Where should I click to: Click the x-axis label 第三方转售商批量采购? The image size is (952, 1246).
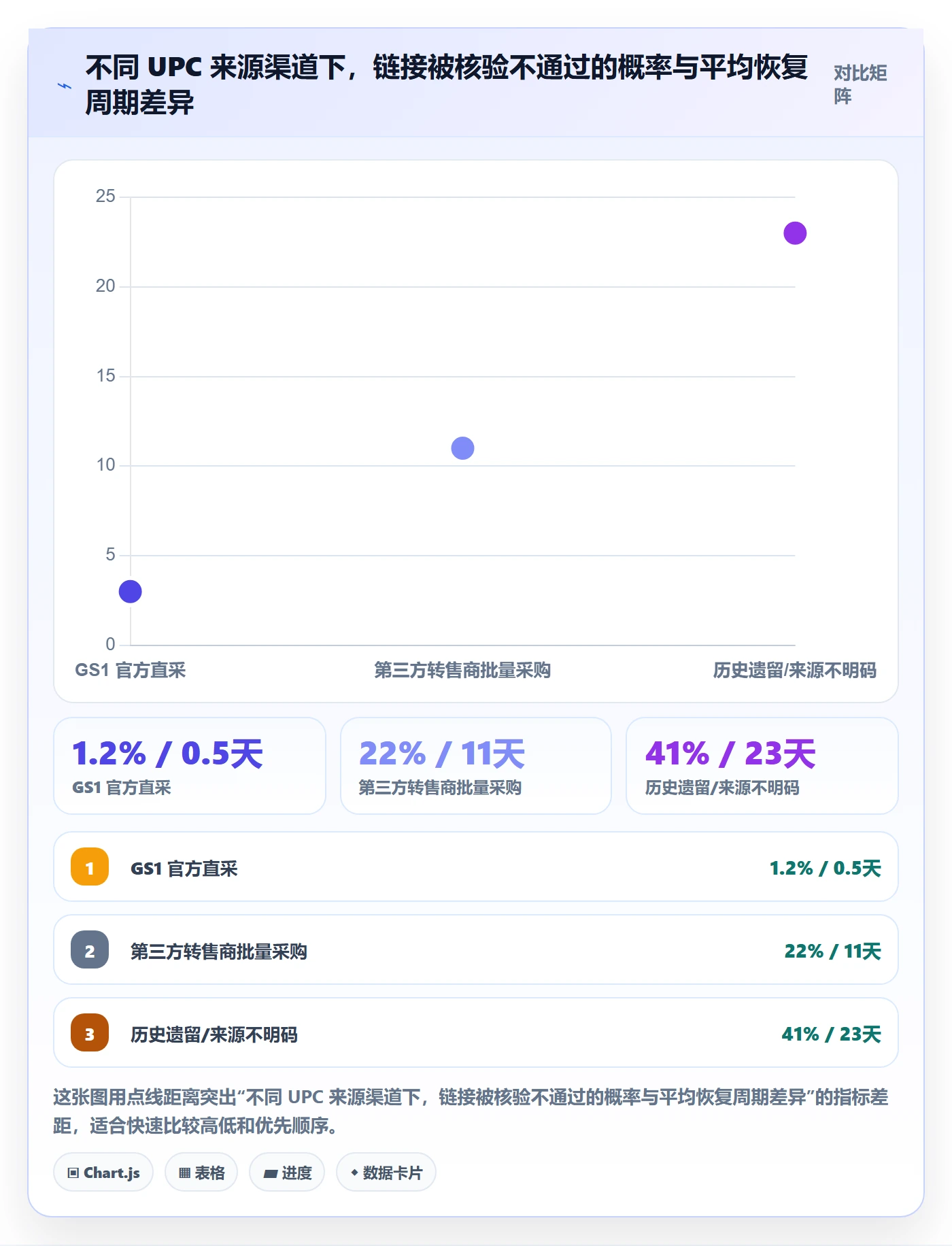462,671
